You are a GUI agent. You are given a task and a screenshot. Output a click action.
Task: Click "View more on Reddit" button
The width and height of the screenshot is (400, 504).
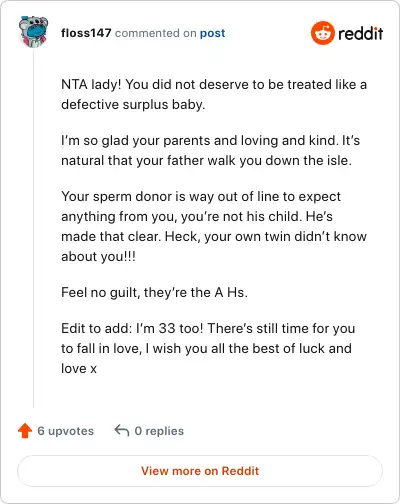click(200, 471)
